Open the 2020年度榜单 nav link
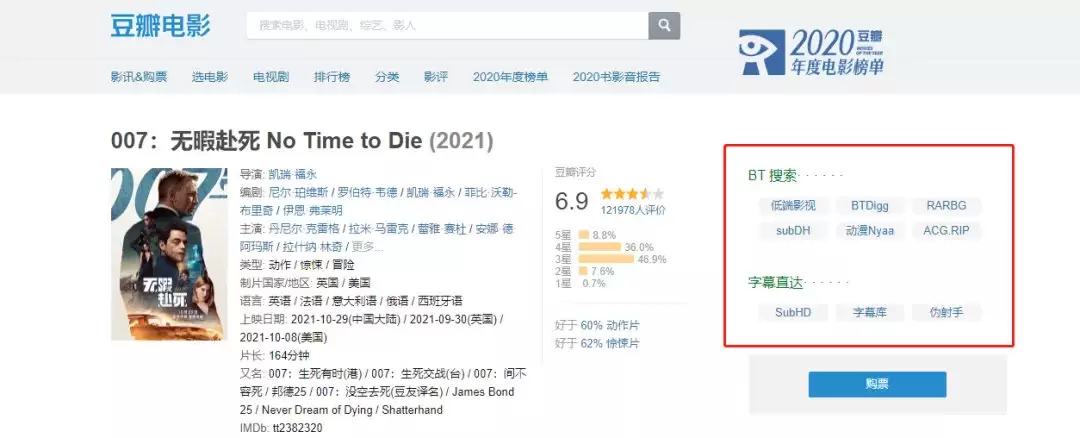The width and height of the screenshot is (1080, 438). [x=510, y=77]
